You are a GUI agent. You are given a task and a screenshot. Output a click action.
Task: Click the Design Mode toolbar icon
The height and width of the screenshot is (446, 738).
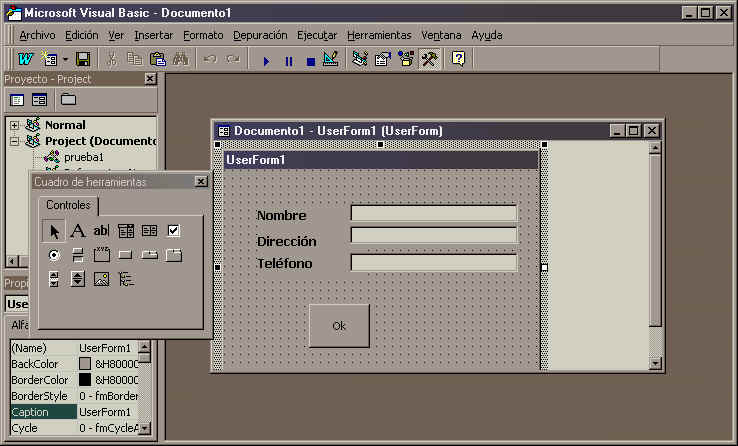(x=331, y=60)
